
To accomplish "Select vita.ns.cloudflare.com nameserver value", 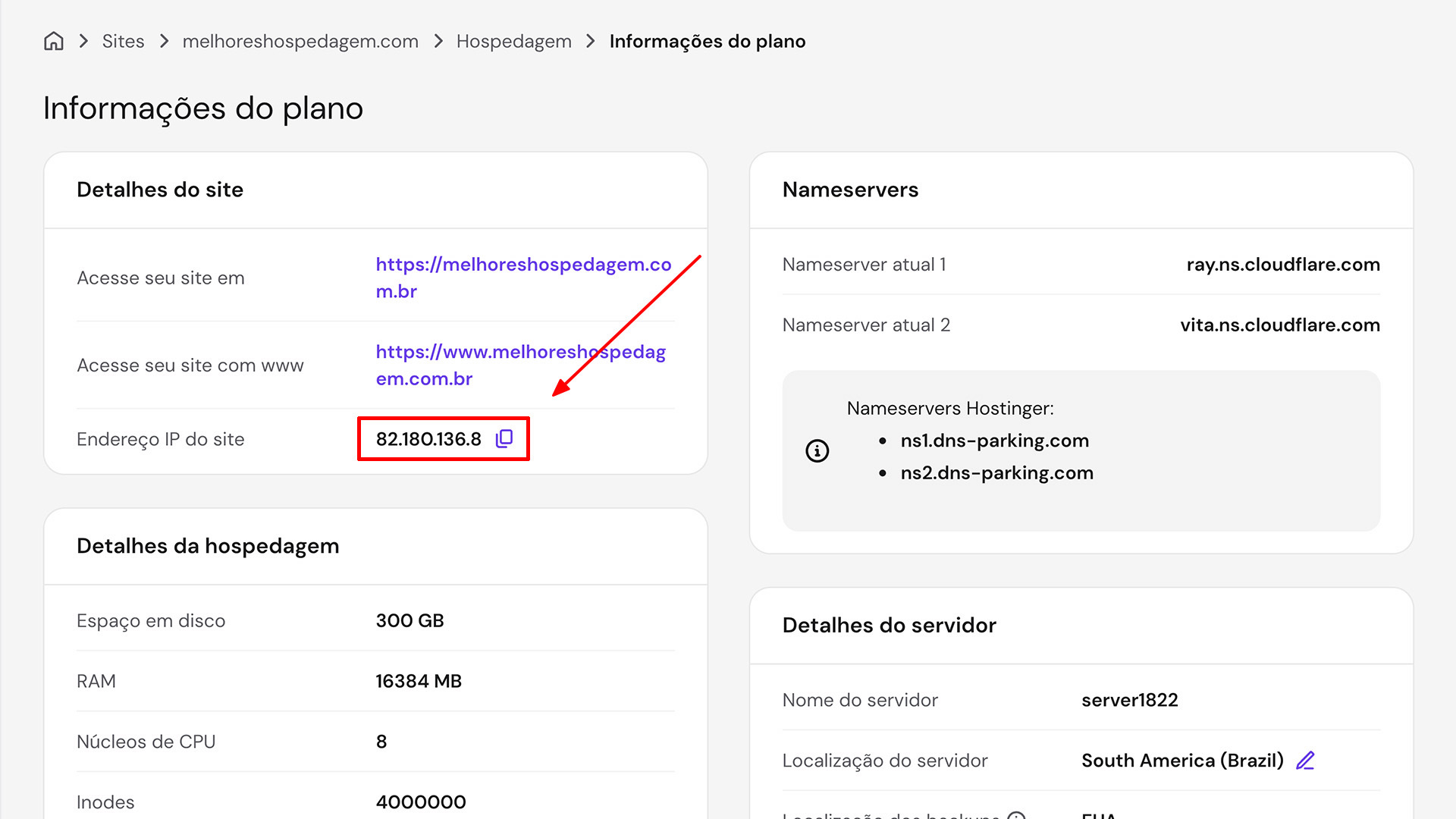I will pos(1280,325).
